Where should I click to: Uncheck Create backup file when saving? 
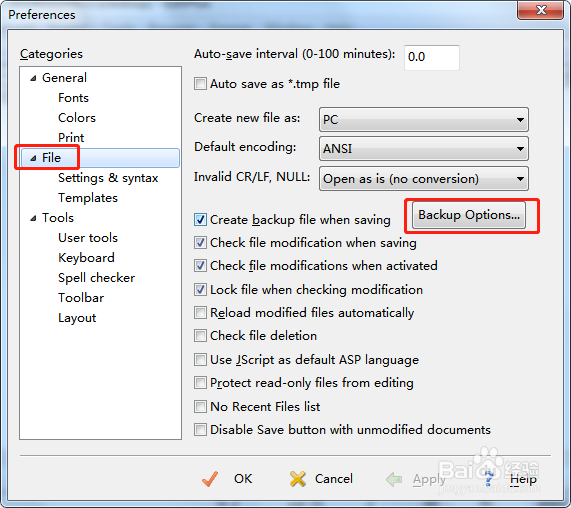click(x=200, y=220)
